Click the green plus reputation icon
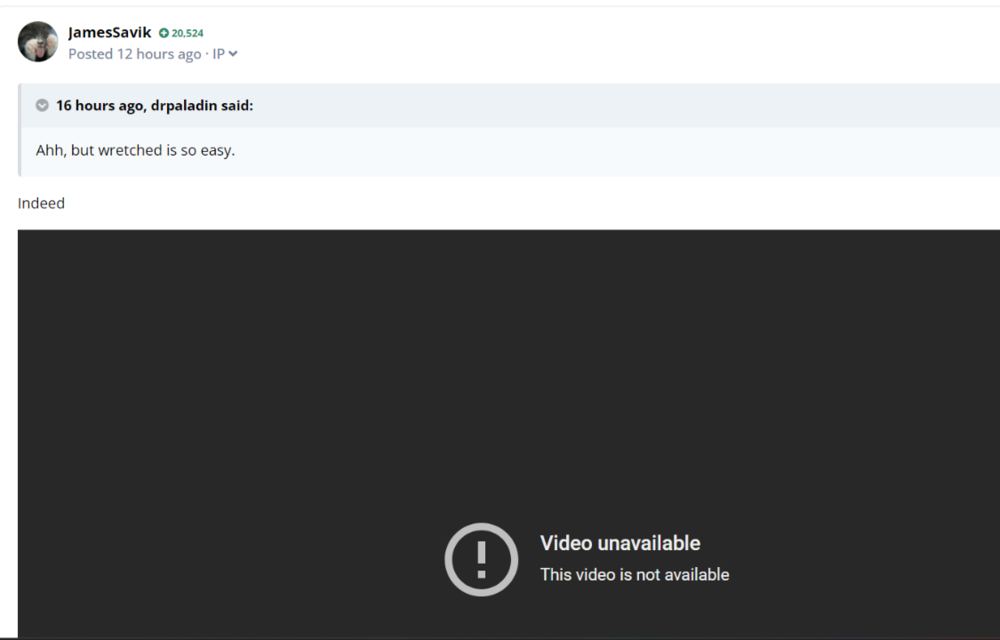This screenshot has height=640, width=1000. [x=164, y=33]
